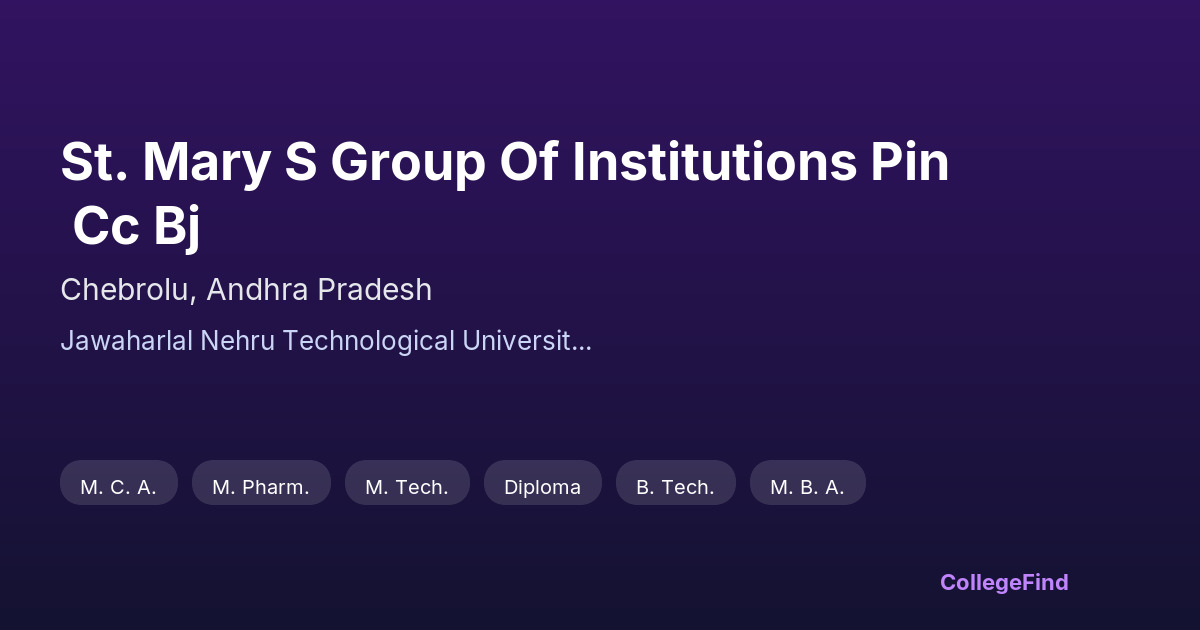The height and width of the screenshot is (630, 1200).
Task: Open the CollegeFind brand link
Action: [x=1004, y=582]
